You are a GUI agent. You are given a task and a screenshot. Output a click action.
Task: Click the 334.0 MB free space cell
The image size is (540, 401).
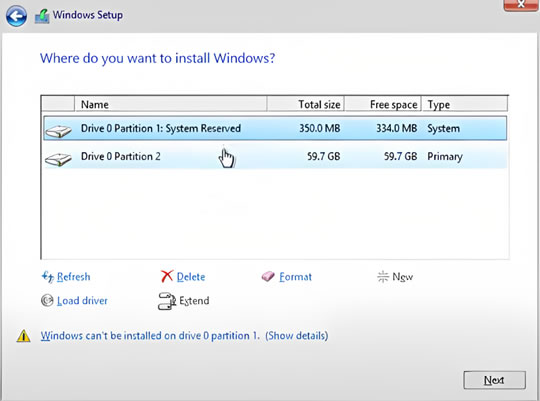pos(396,128)
